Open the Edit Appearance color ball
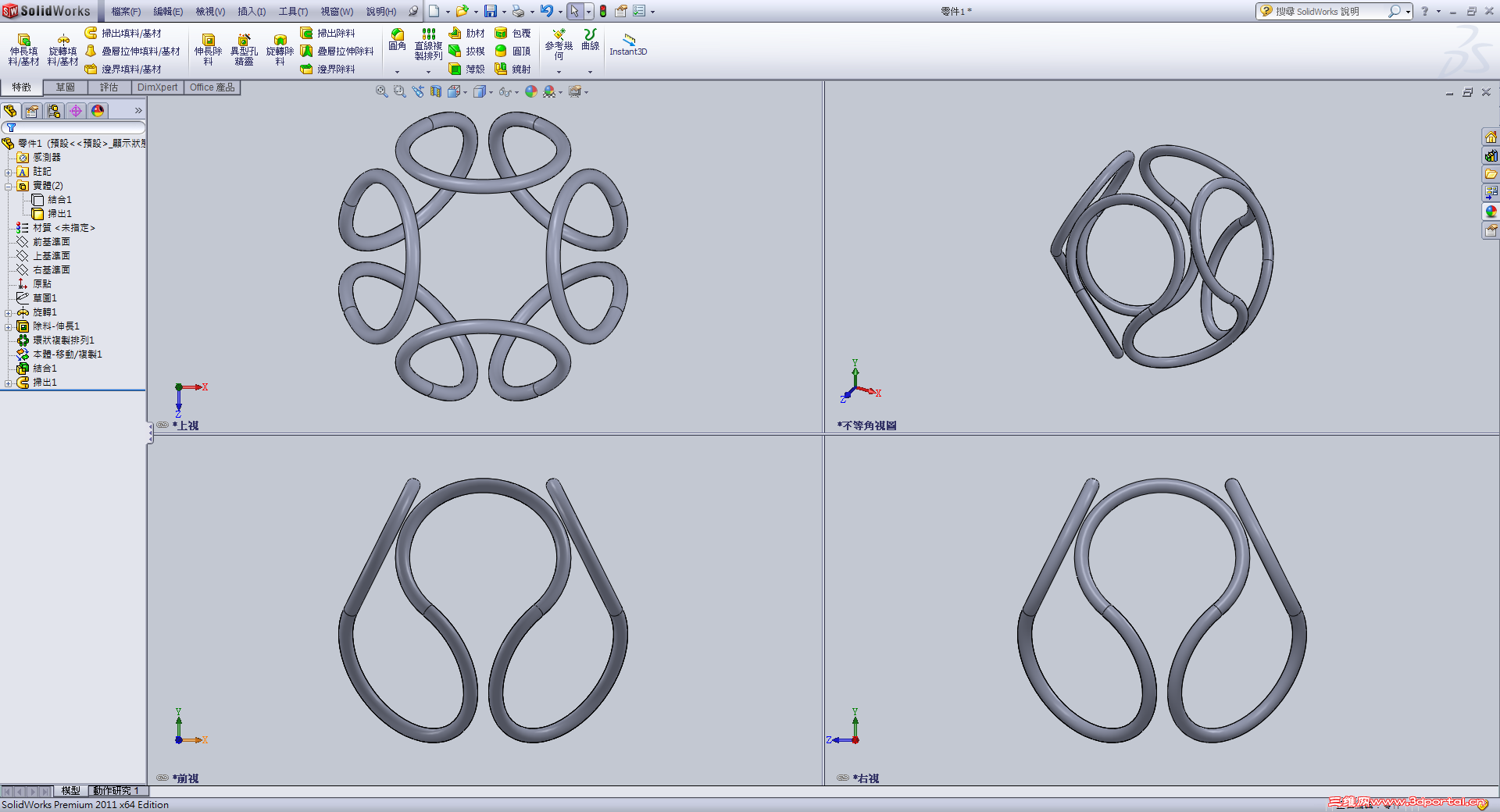This screenshot has height=812, width=1500. coord(531,91)
